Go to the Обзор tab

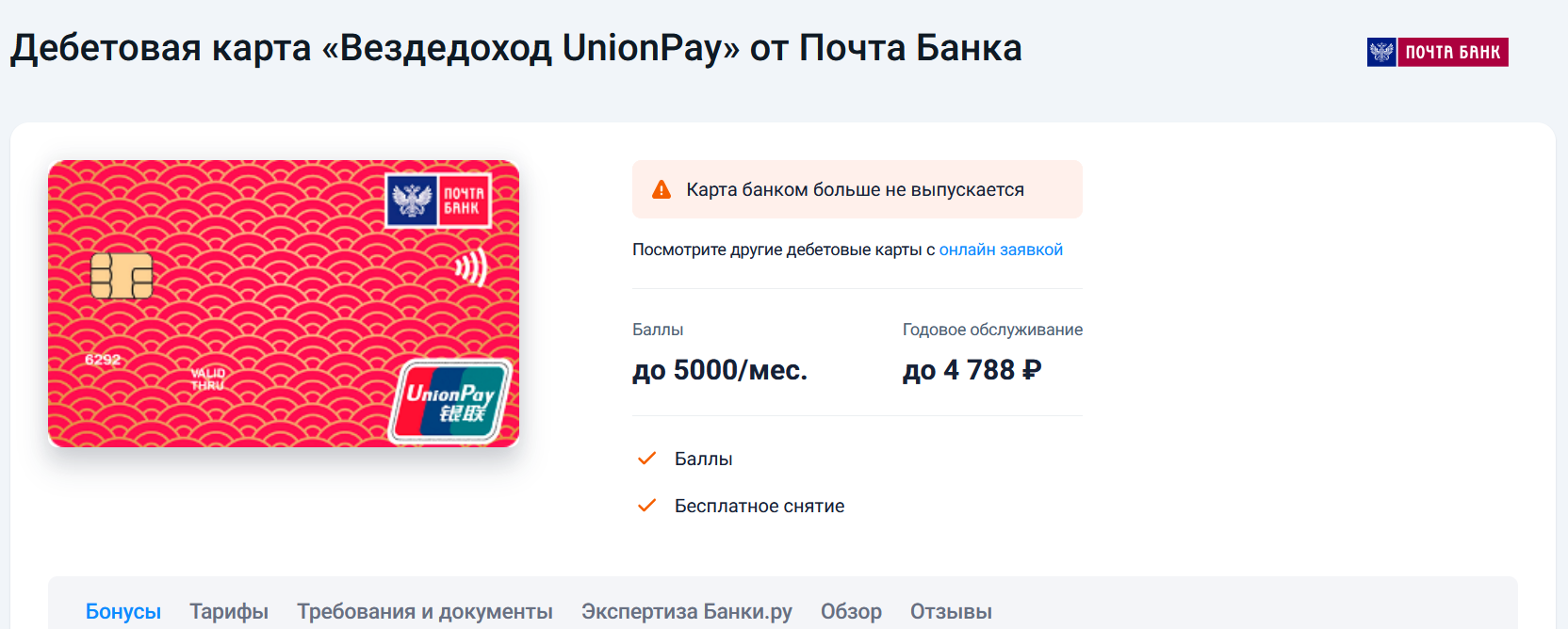point(851,611)
